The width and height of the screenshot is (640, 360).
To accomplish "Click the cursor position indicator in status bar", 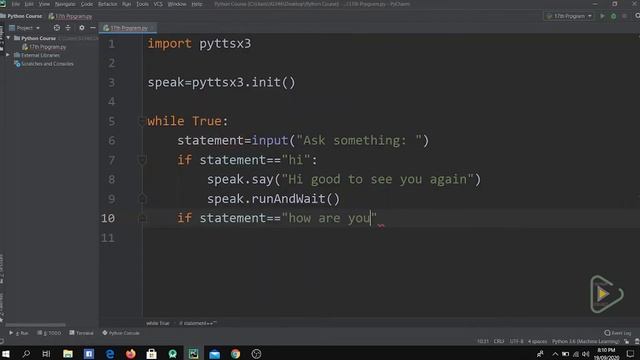I will pyautogui.click(x=483, y=341).
